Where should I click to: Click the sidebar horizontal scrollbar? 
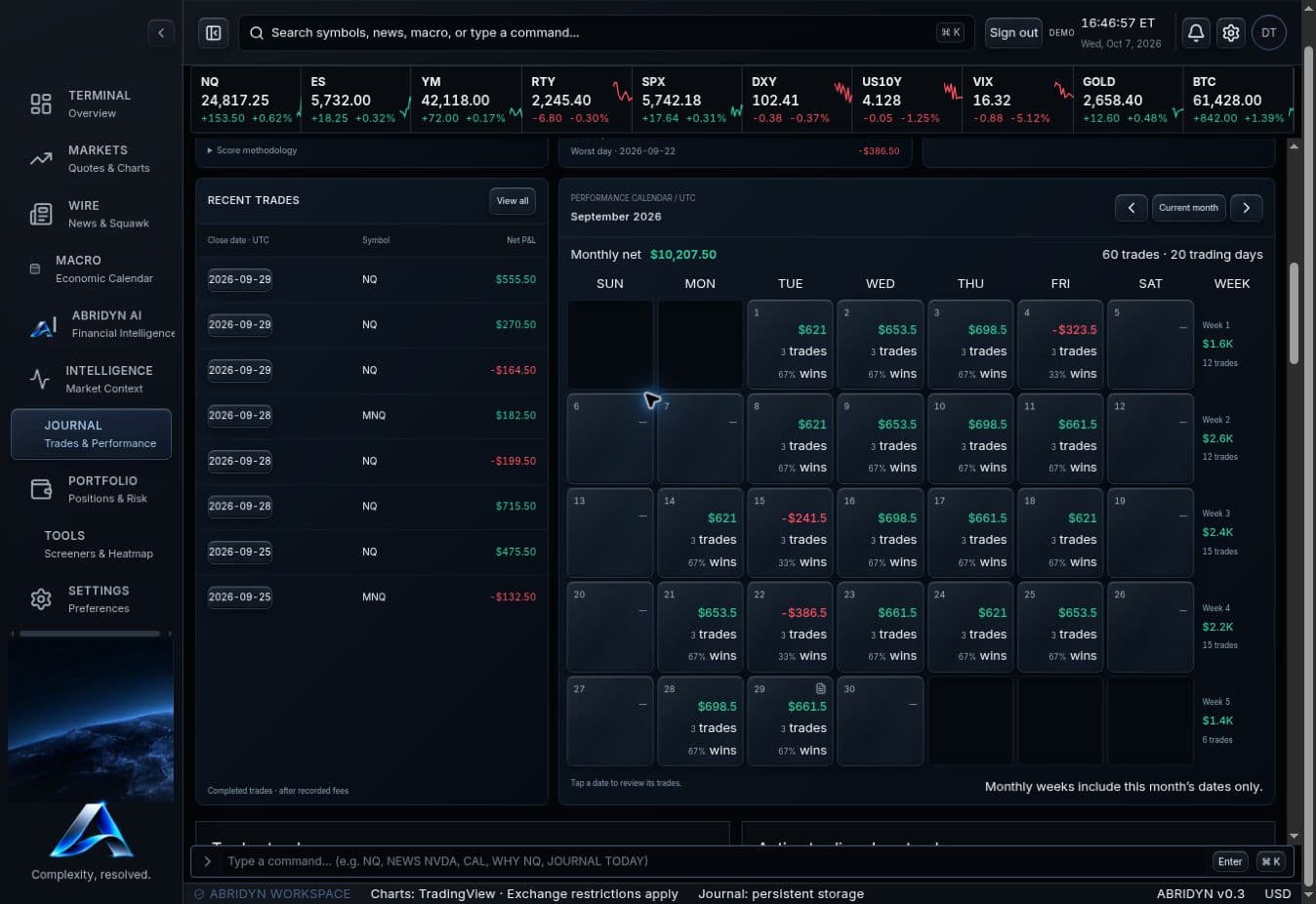tap(90, 634)
